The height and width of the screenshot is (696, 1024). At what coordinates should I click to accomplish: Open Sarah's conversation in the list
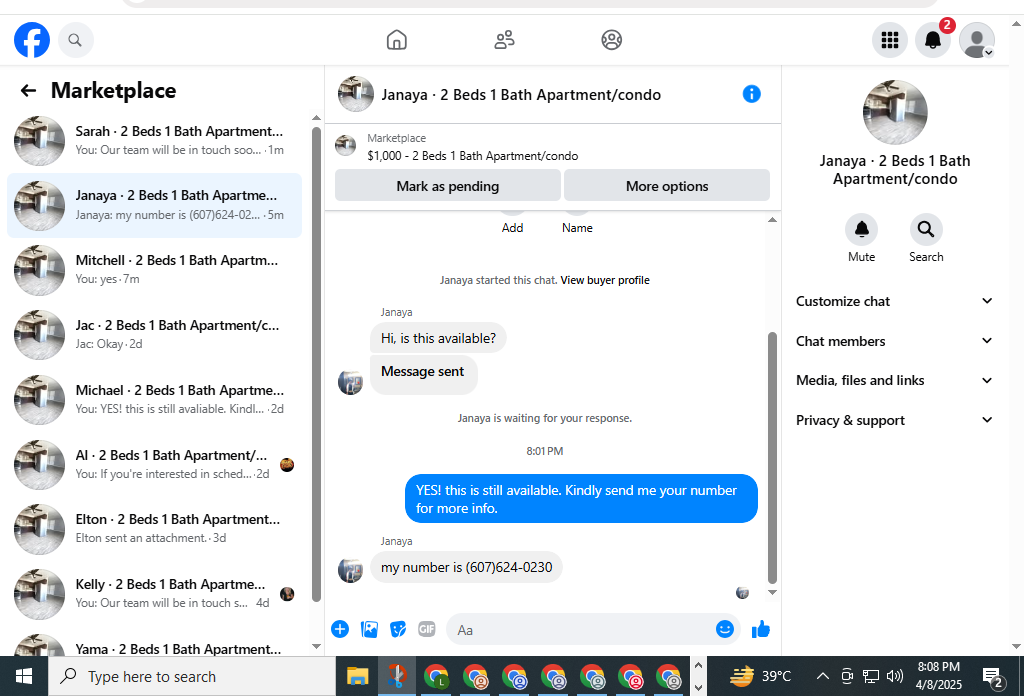pos(155,140)
